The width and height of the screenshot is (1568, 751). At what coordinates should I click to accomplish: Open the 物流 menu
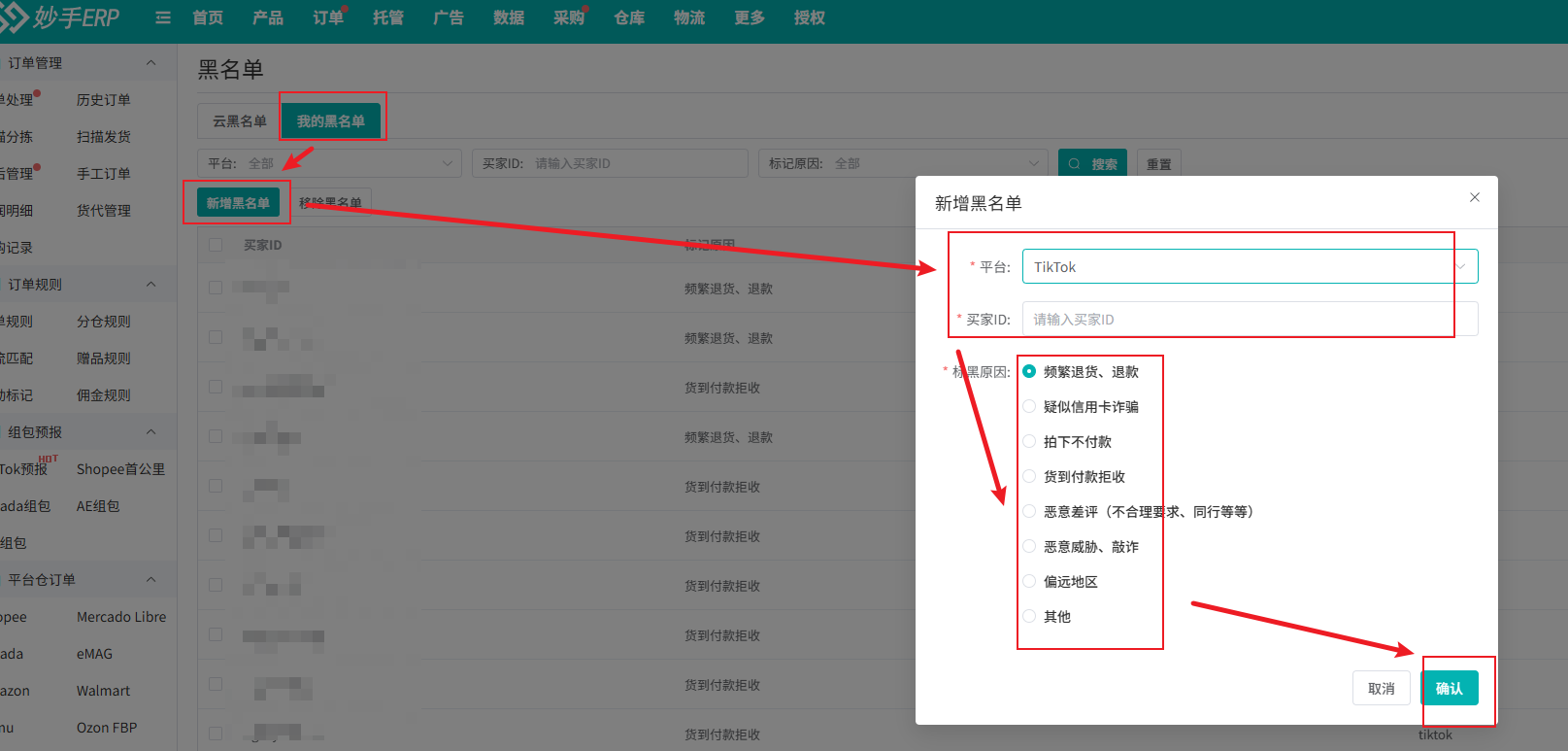coord(689,17)
